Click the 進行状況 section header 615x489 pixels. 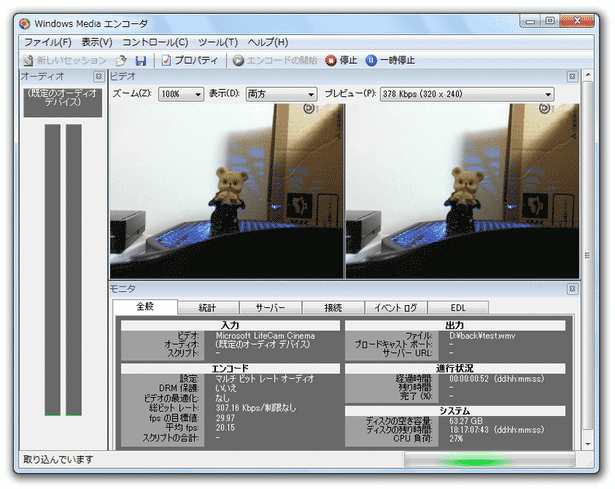tap(455, 369)
